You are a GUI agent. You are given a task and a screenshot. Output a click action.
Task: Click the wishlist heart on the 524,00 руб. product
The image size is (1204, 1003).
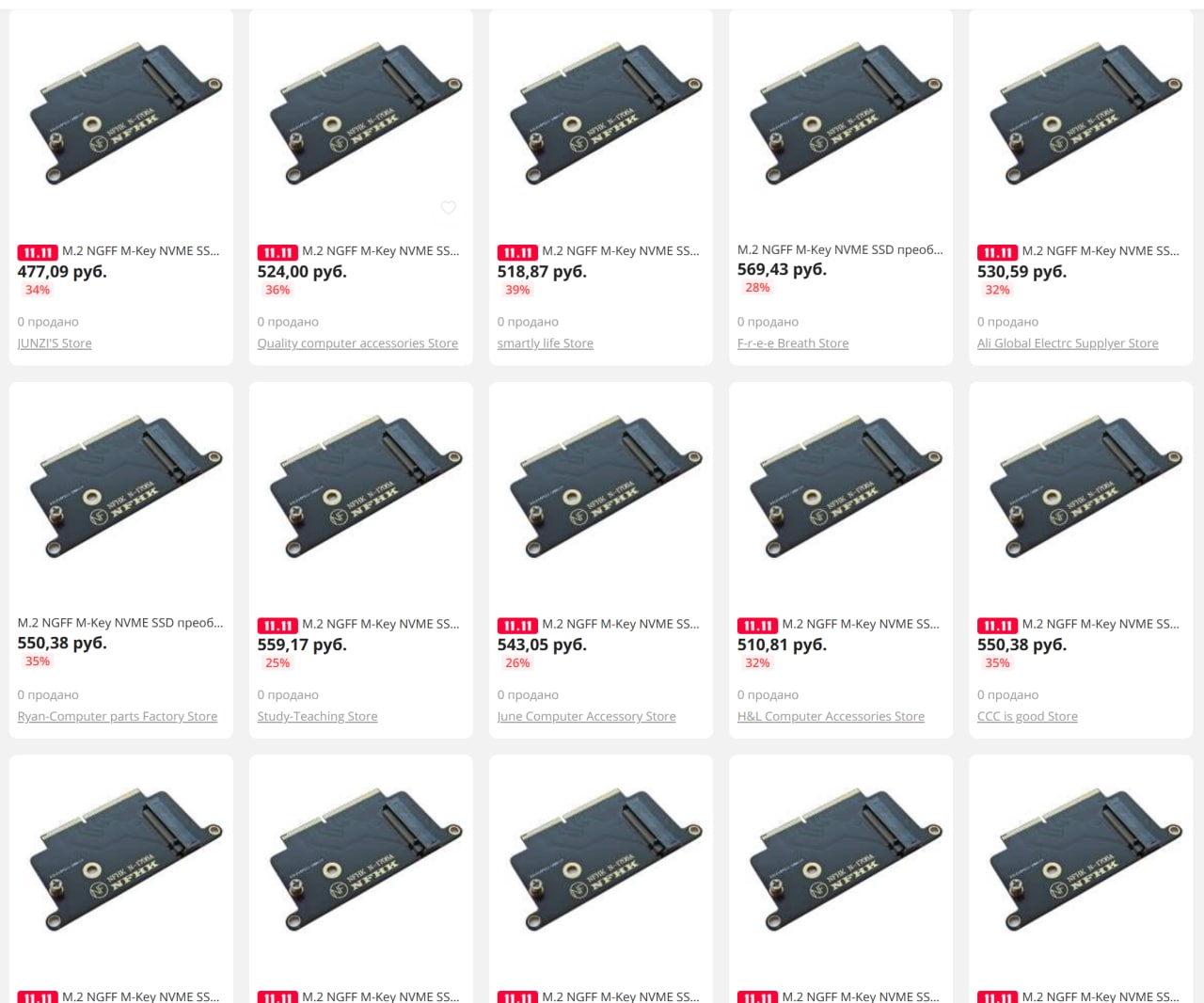449,208
